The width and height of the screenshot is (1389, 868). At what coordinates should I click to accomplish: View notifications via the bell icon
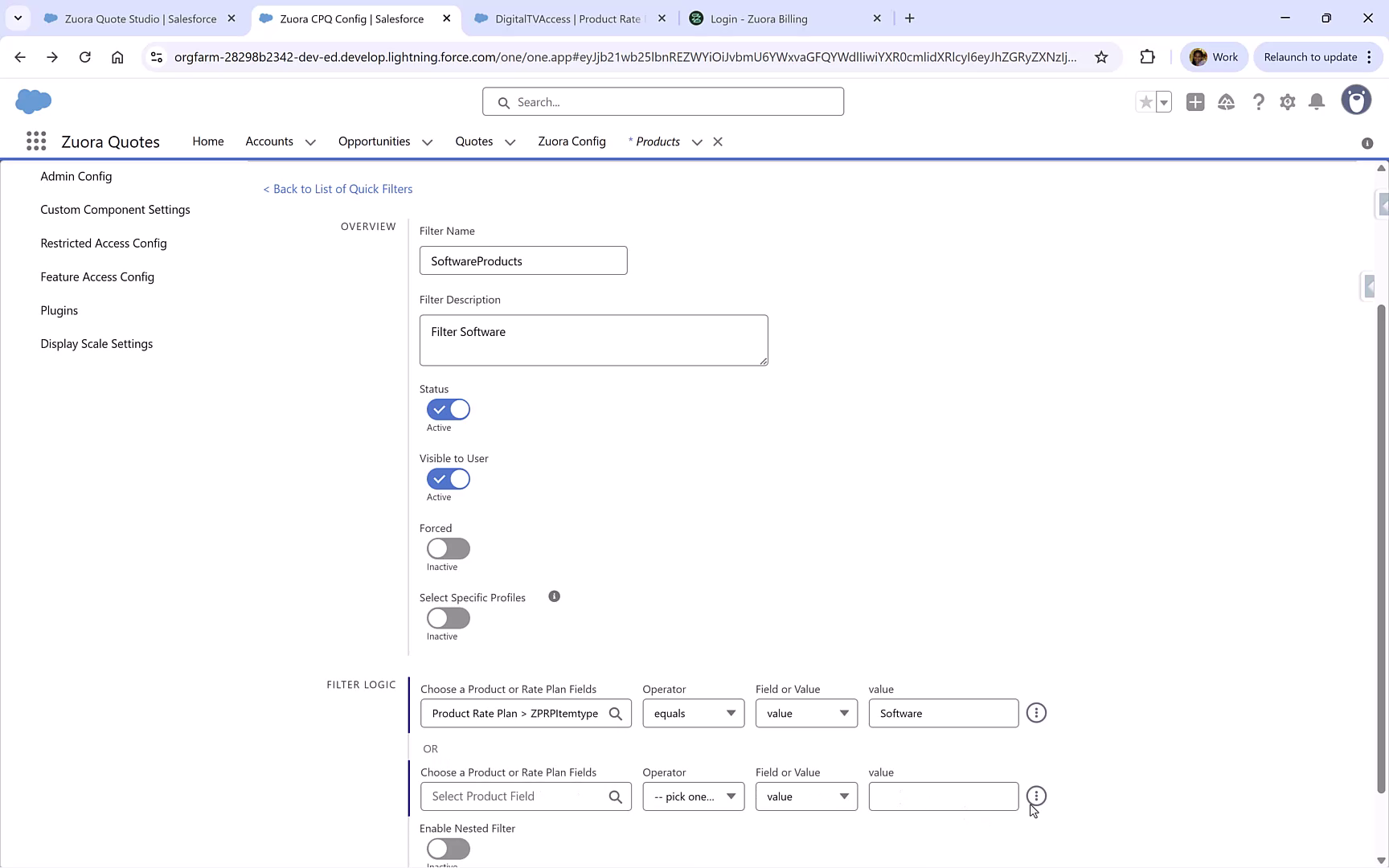click(1317, 102)
